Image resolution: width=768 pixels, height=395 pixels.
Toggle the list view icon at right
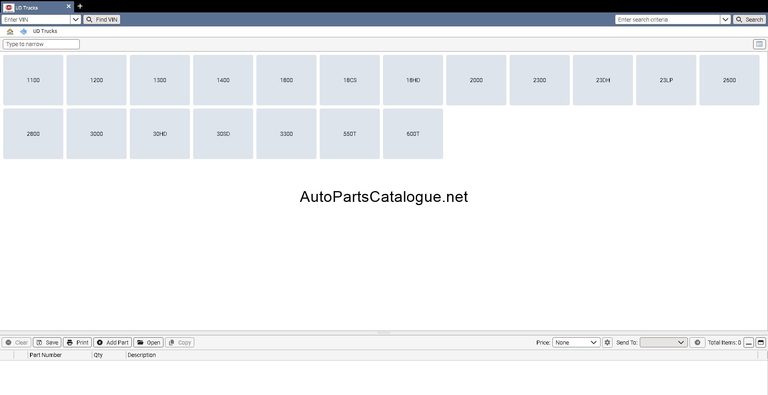(759, 44)
